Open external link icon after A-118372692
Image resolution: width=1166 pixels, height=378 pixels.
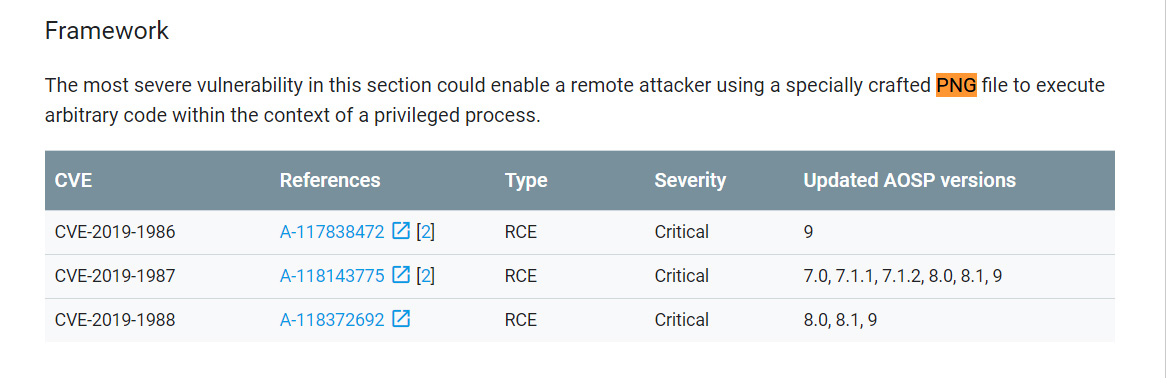401,319
